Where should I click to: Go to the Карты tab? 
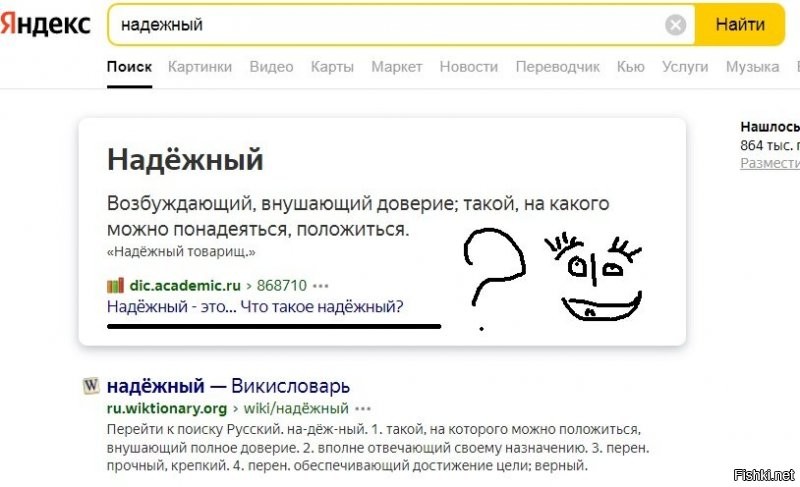point(332,67)
